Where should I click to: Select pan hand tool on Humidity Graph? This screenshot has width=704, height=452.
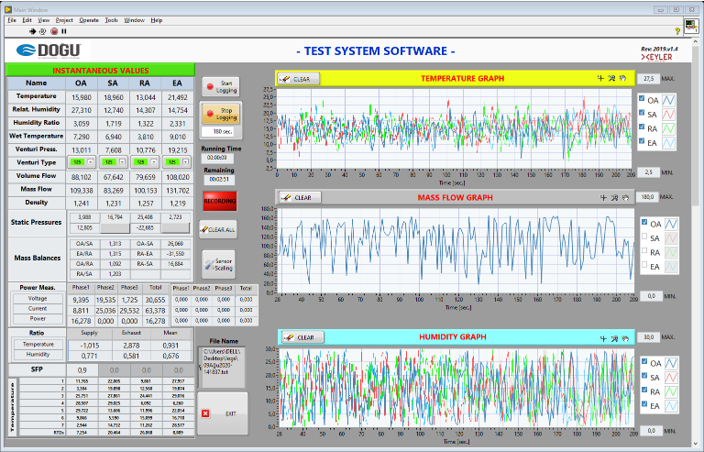tap(625, 338)
